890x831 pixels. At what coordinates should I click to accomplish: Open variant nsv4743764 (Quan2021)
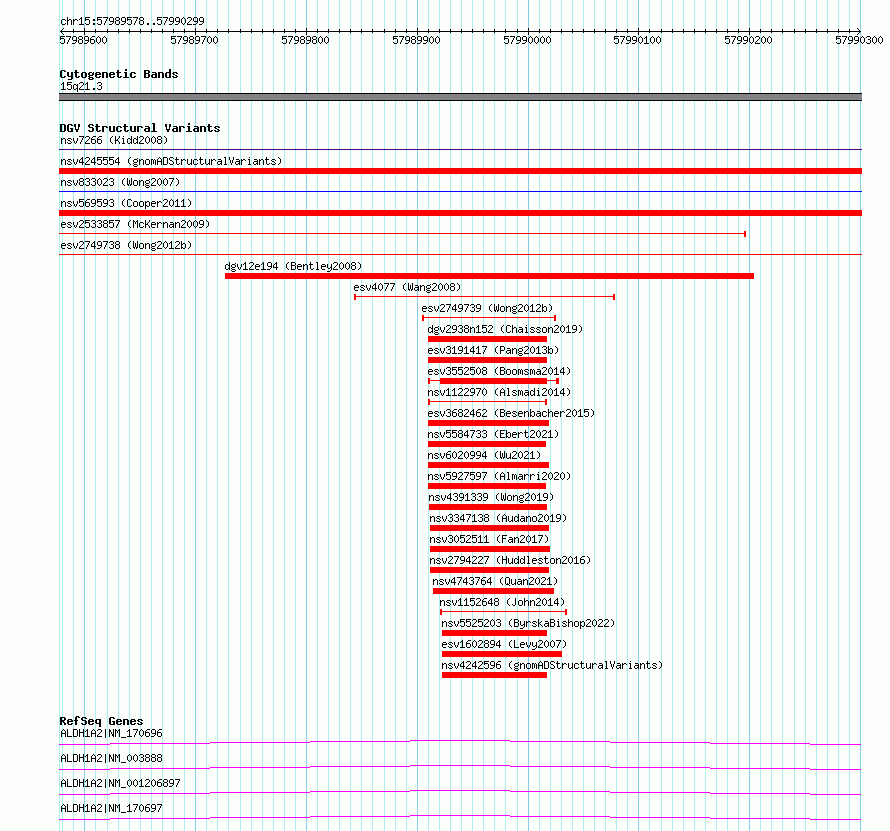[x=495, y=581]
